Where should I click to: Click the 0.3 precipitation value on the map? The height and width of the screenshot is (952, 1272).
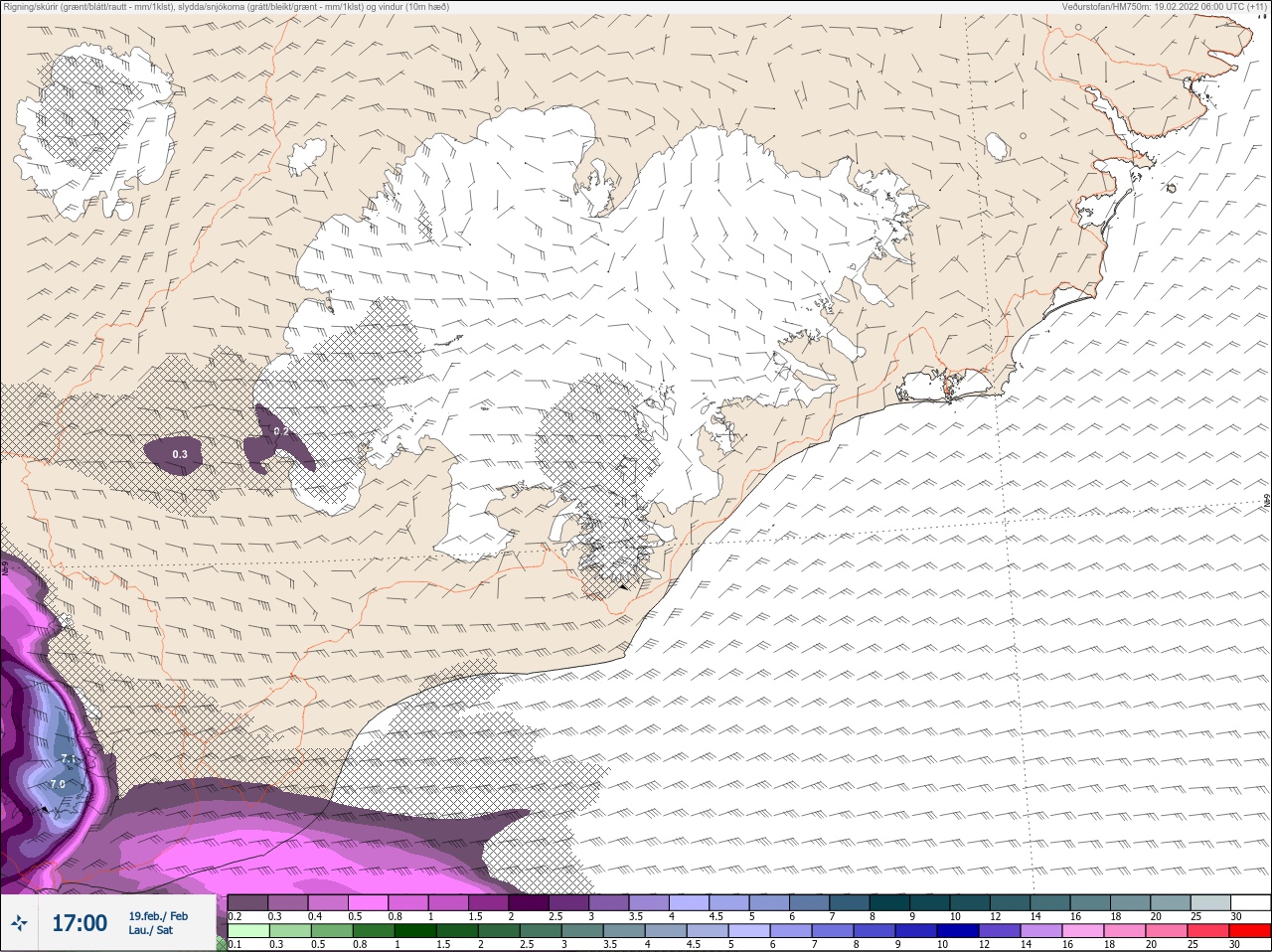(x=180, y=454)
